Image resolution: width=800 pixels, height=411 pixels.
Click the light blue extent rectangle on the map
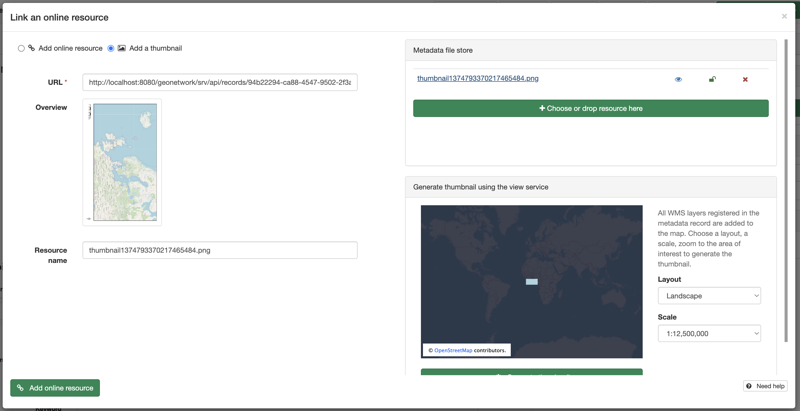click(532, 282)
